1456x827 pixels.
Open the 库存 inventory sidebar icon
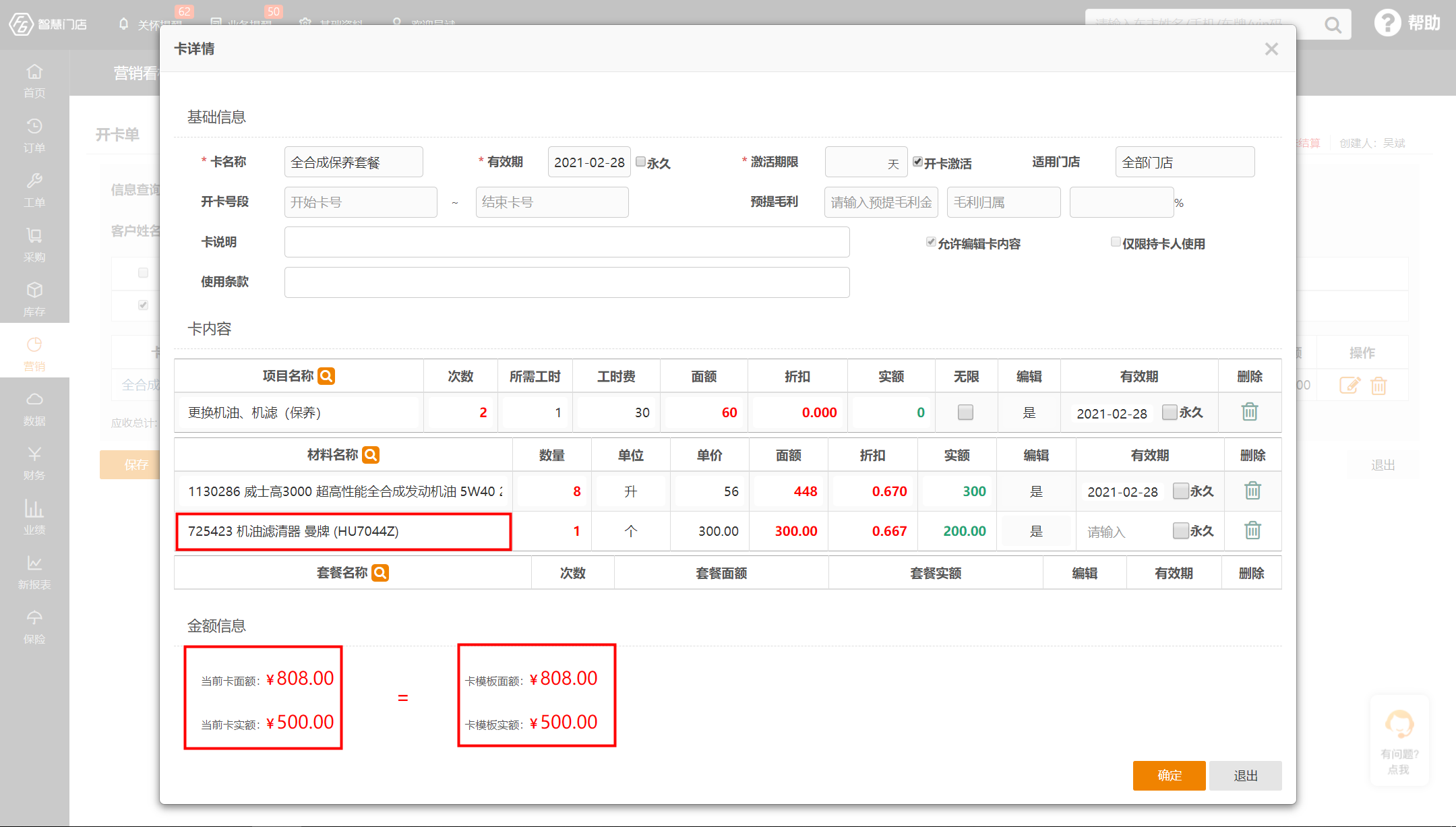click(x=34, y=299)
